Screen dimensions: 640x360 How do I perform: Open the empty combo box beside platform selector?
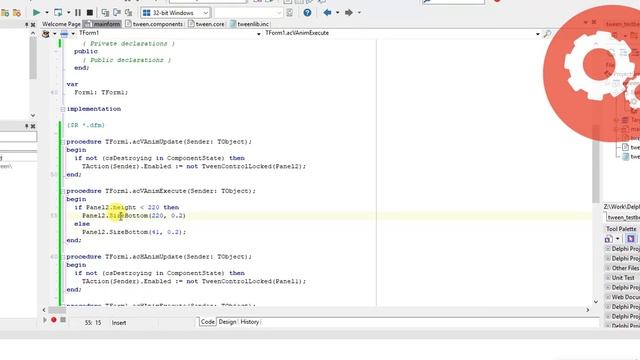(x=248, y=13)
